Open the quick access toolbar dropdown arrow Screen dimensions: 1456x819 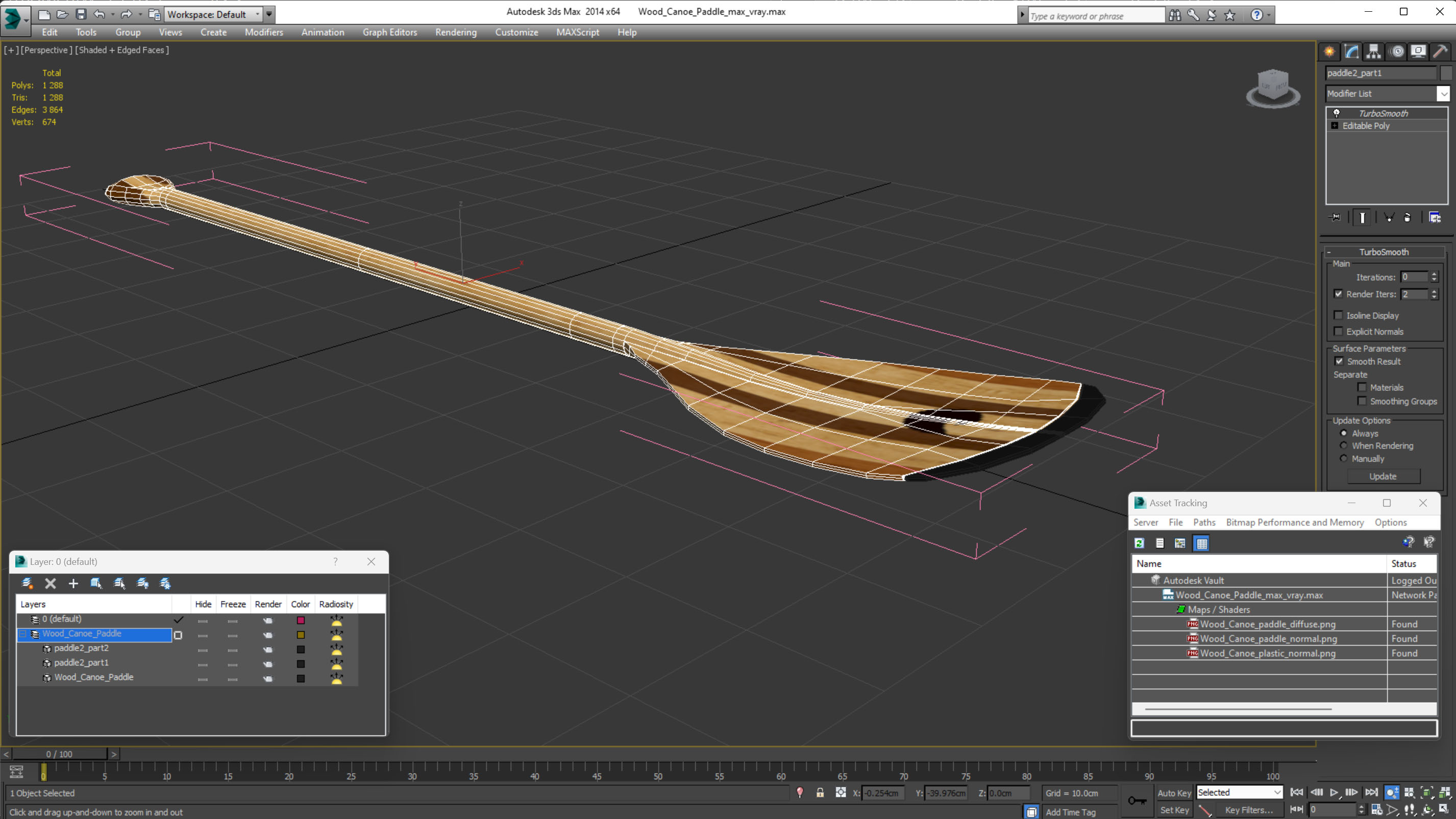[269, 14]
